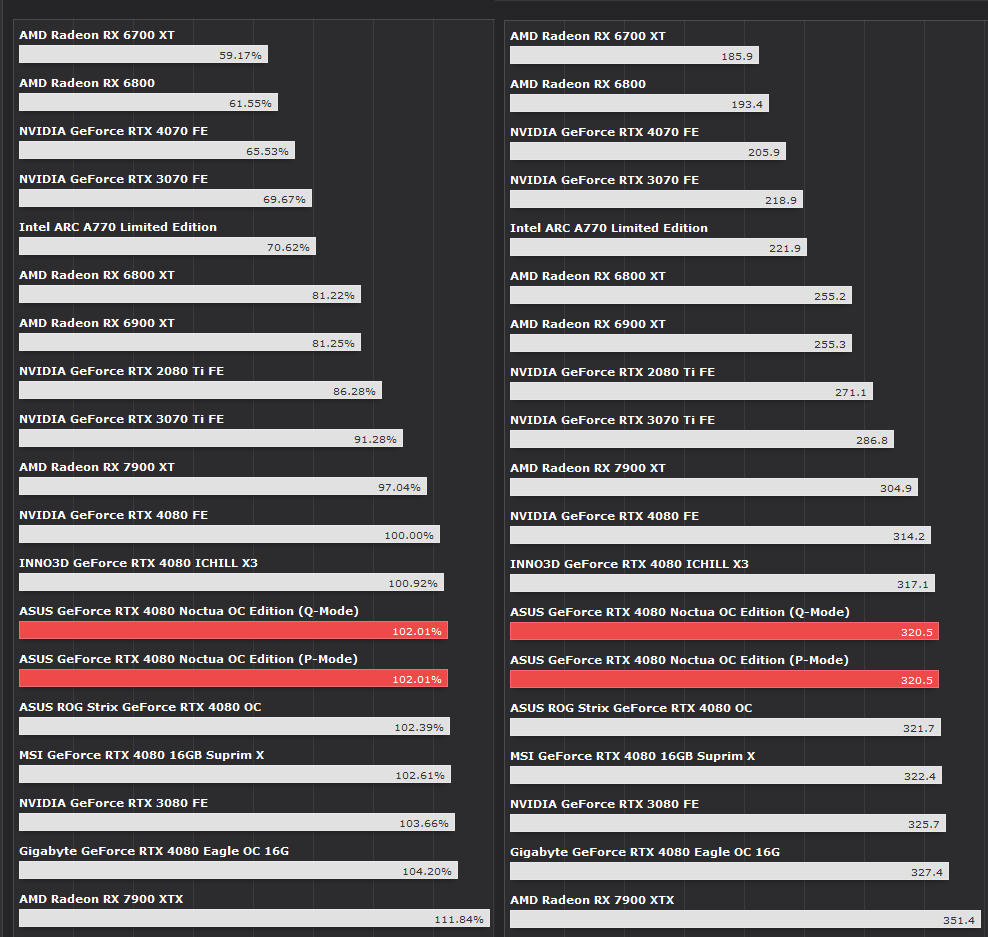Click AMD Radeon RX 6900 XT label in left chart

96,323
